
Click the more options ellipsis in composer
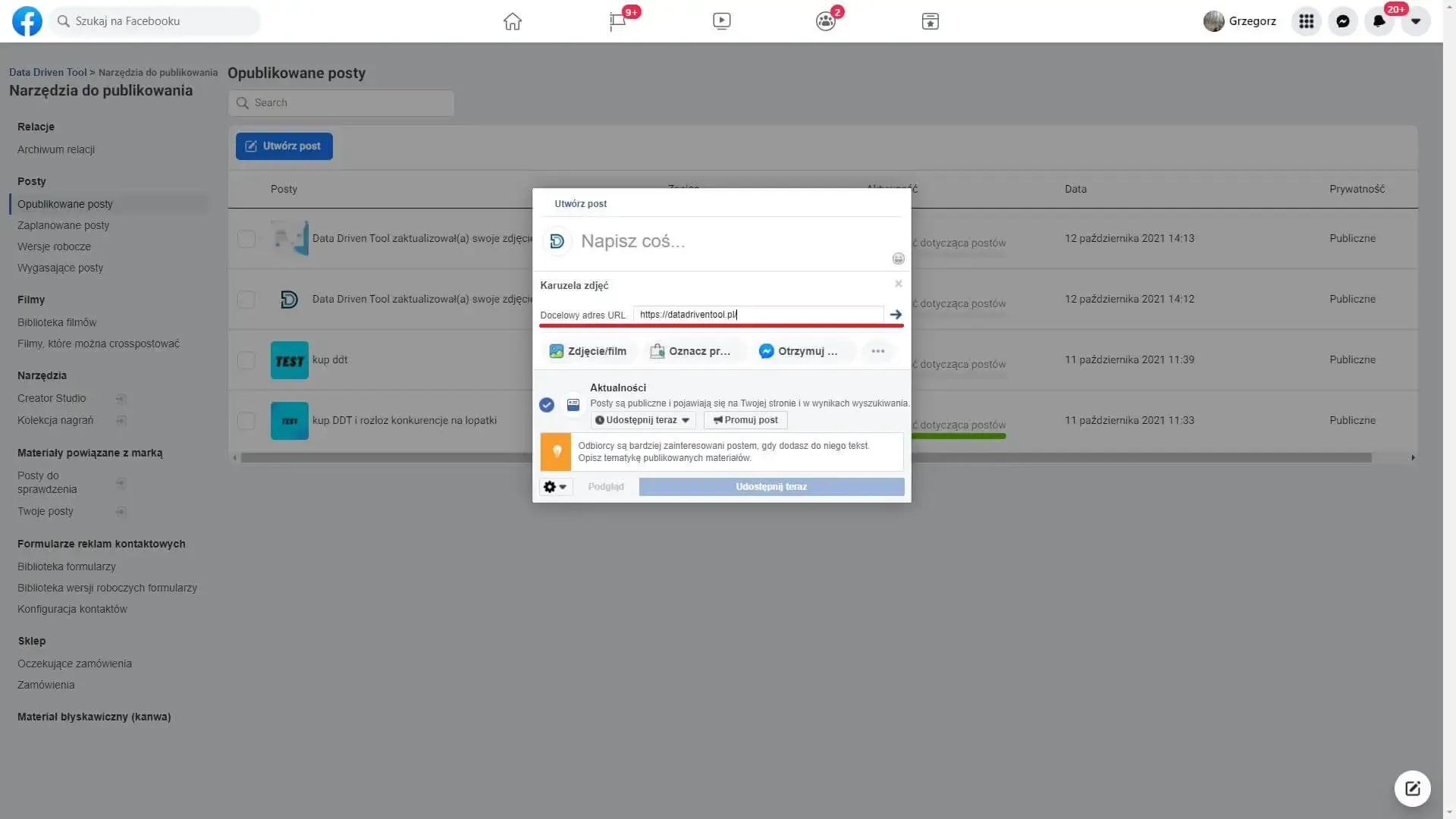point(877,351)
